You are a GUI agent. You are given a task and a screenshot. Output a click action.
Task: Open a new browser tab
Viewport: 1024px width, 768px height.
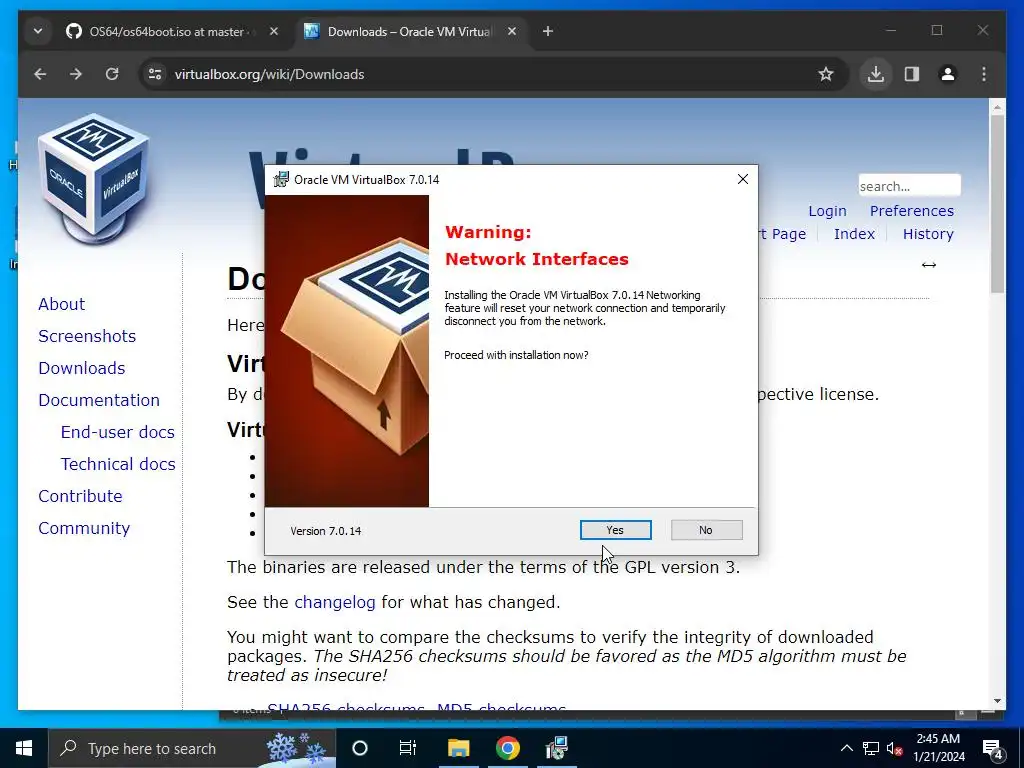(x=548, y=31)
